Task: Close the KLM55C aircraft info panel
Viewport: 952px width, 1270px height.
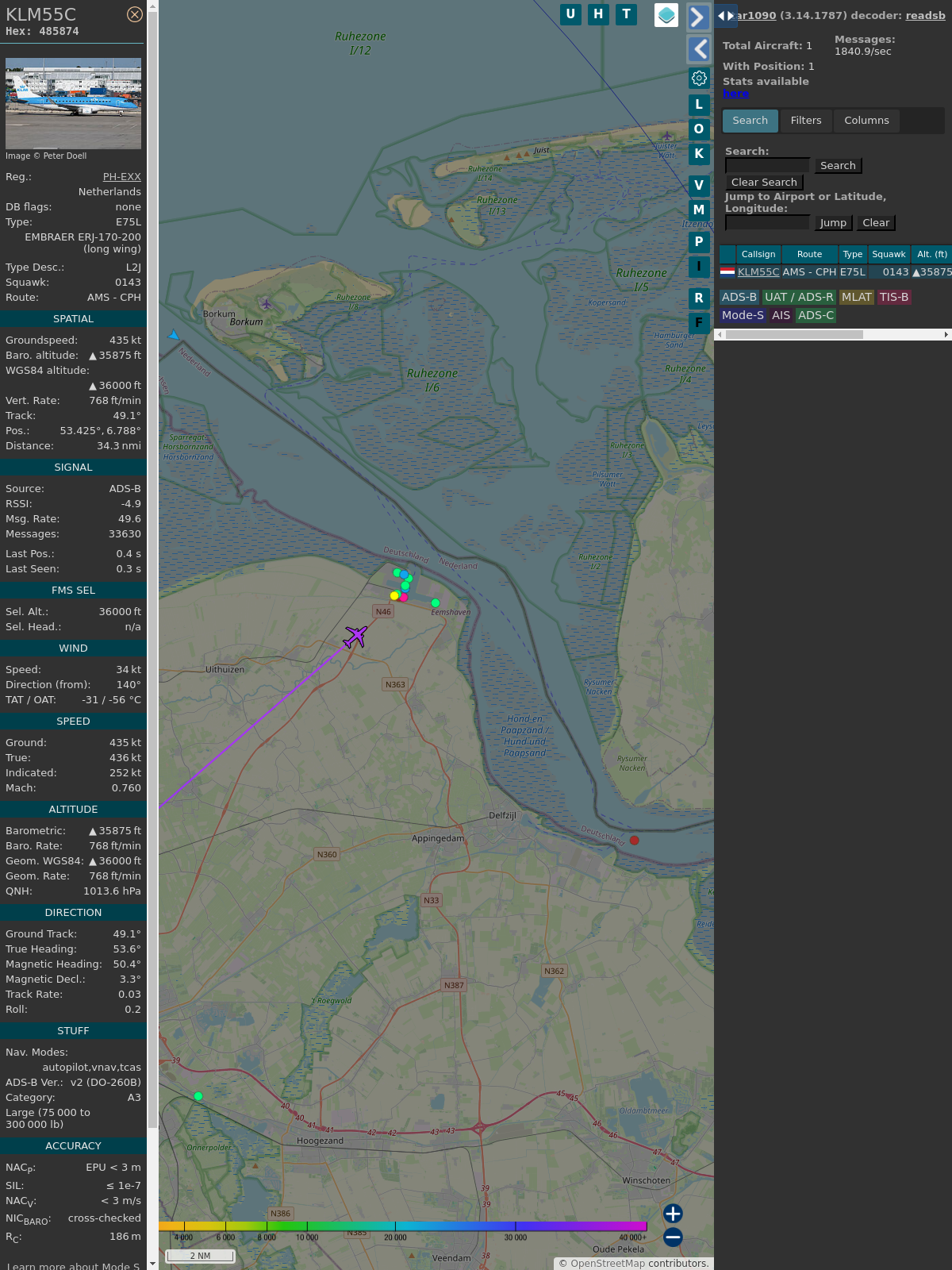Action: (135, 14)
